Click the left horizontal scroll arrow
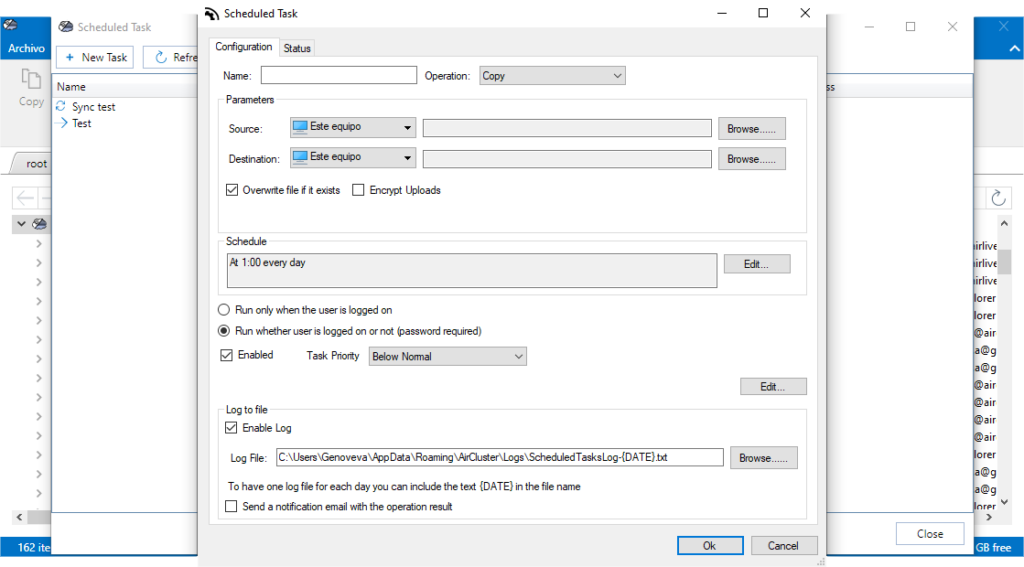1024x567 pixels. [x=20, y=517]
